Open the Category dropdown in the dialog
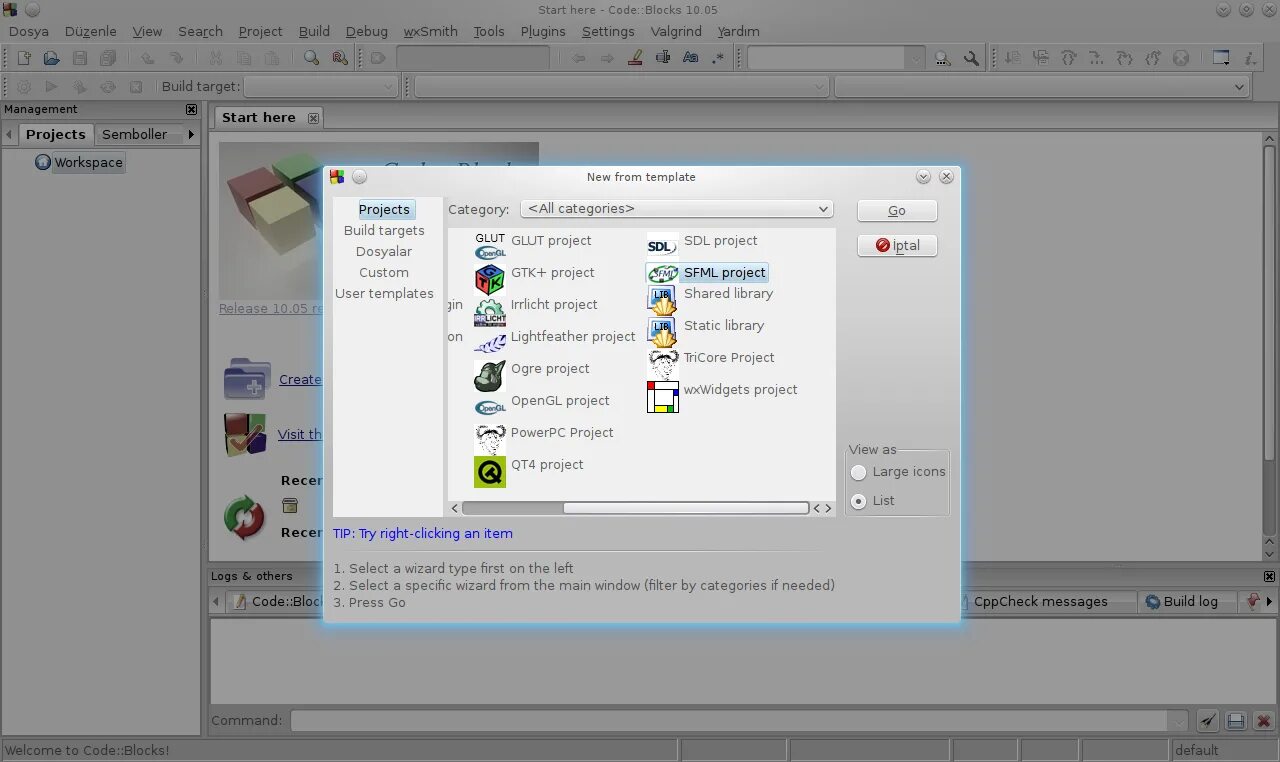The height and width of the screenshot is (762, 1280). [x=677, y=209]
